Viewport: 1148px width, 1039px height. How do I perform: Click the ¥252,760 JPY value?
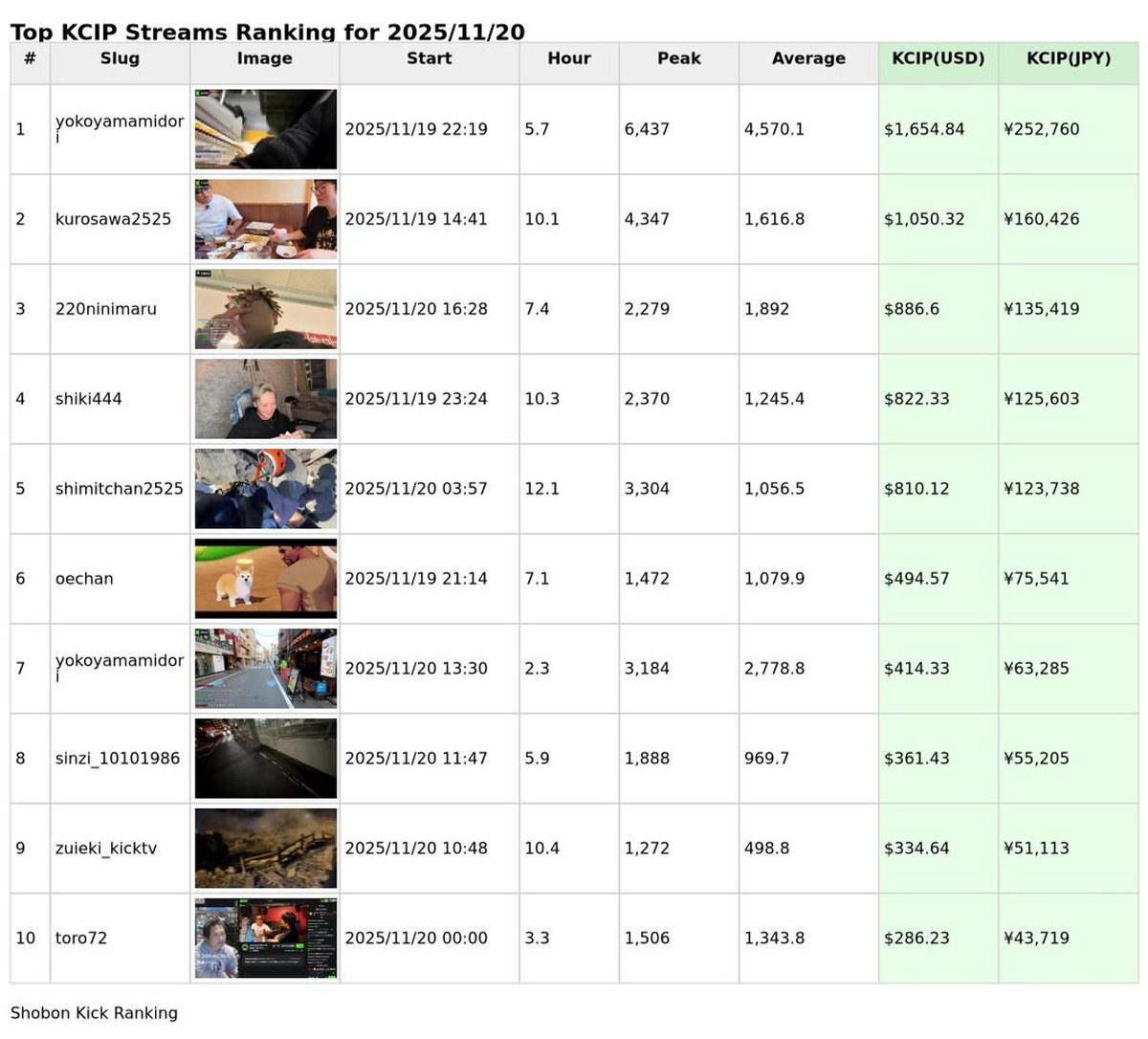[x=1042, y=129]
